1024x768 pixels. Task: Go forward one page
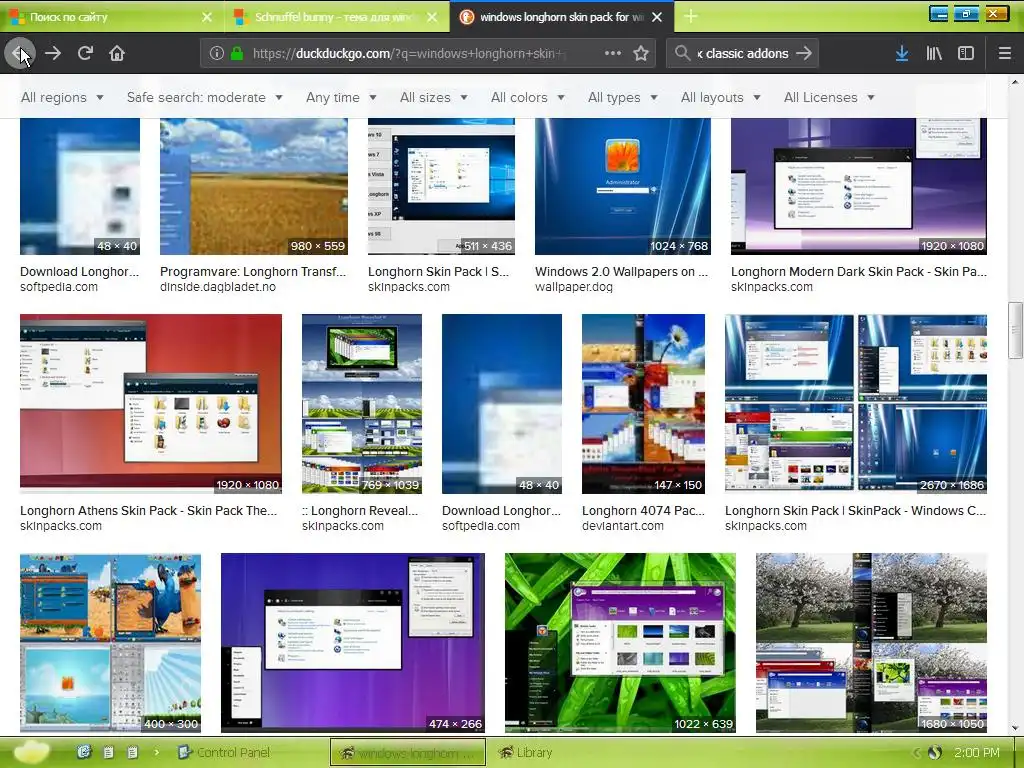(53, 53)
